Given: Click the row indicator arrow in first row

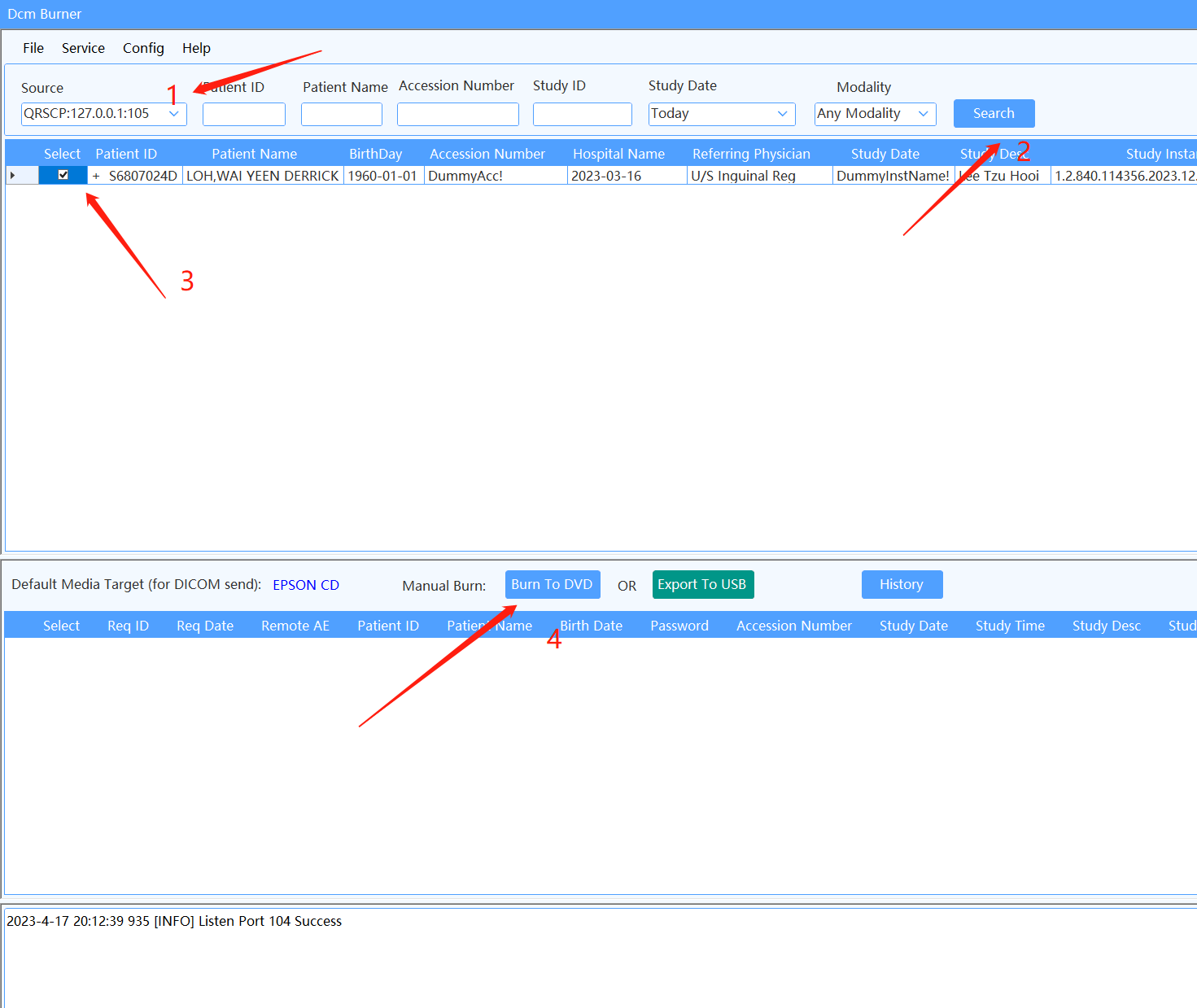Looking at the screenshot, I should pyautogui.click(x=12, y=176).
